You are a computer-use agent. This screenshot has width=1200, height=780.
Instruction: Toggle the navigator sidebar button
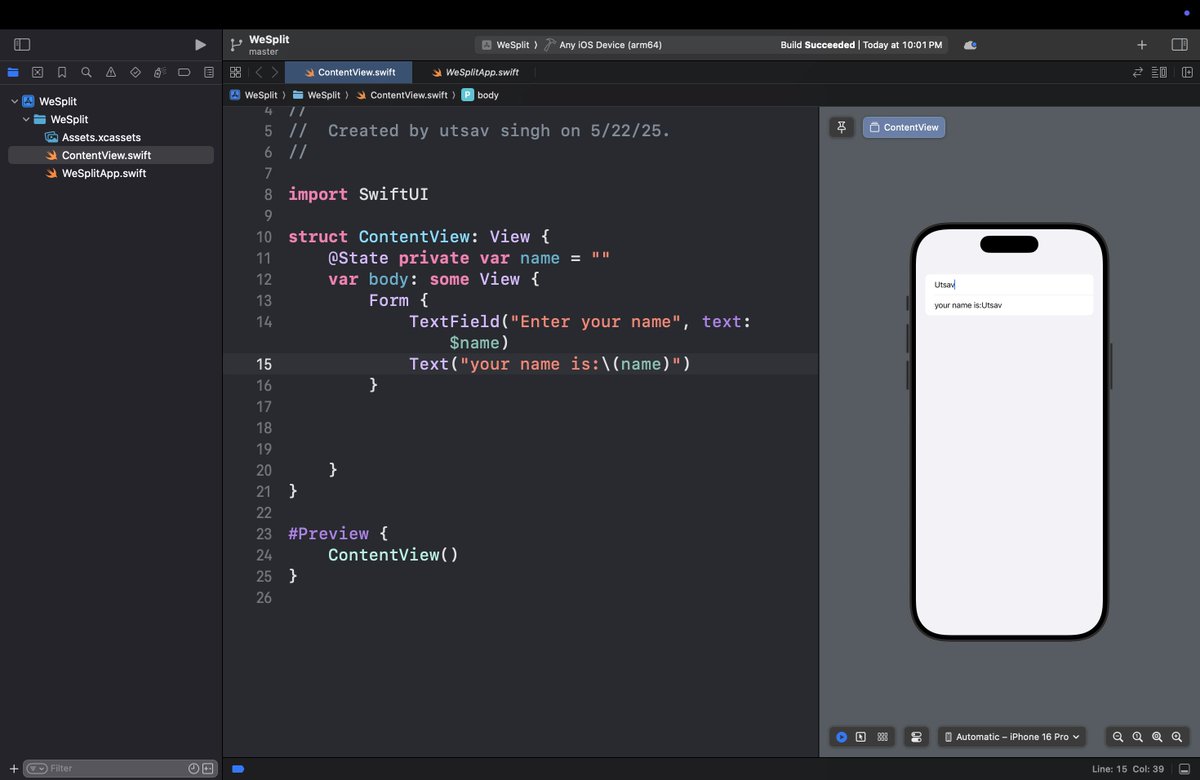[22, 45]
